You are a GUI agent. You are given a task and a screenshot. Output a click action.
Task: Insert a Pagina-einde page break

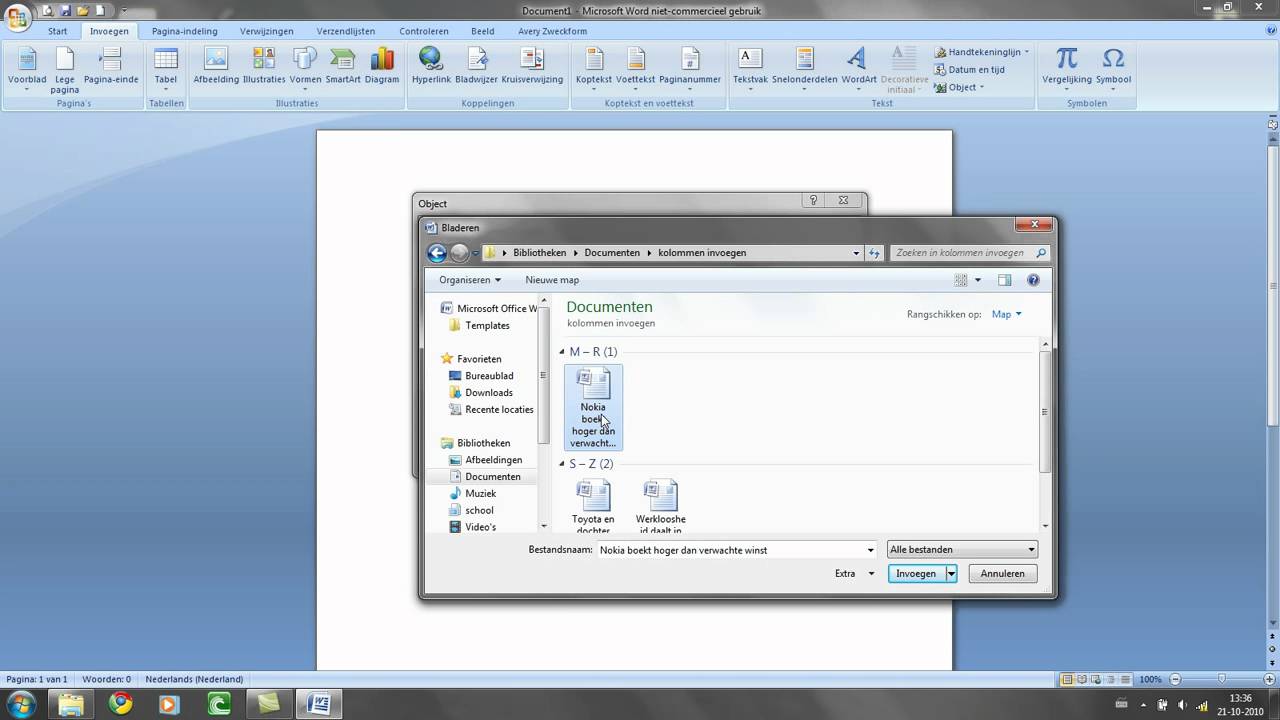[x=111, y=65]
